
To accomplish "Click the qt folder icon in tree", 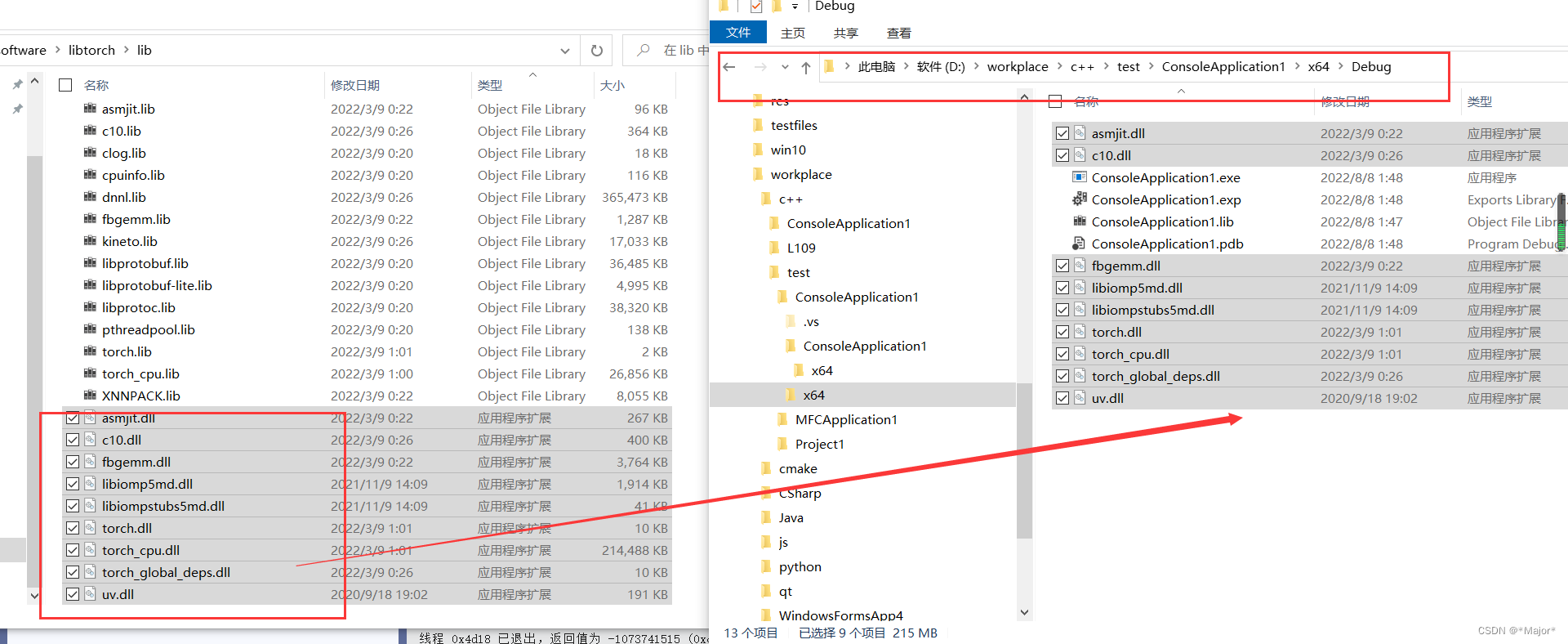I will [765, 591].
